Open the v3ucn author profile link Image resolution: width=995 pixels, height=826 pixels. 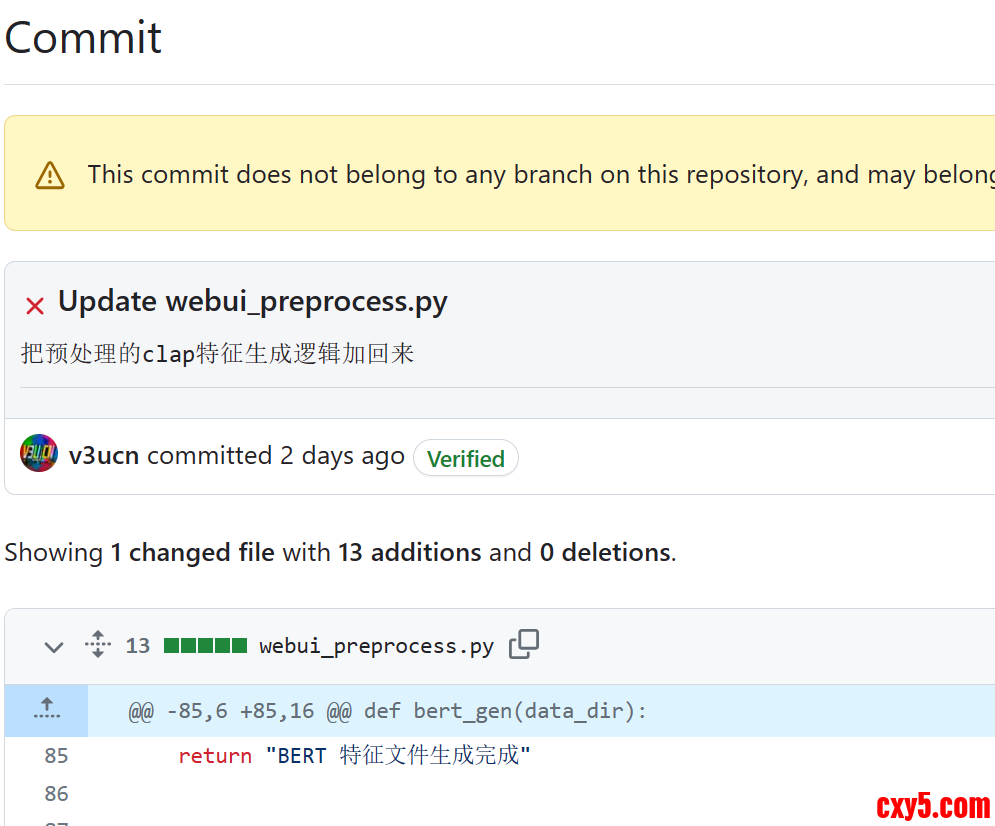point(104,456)
